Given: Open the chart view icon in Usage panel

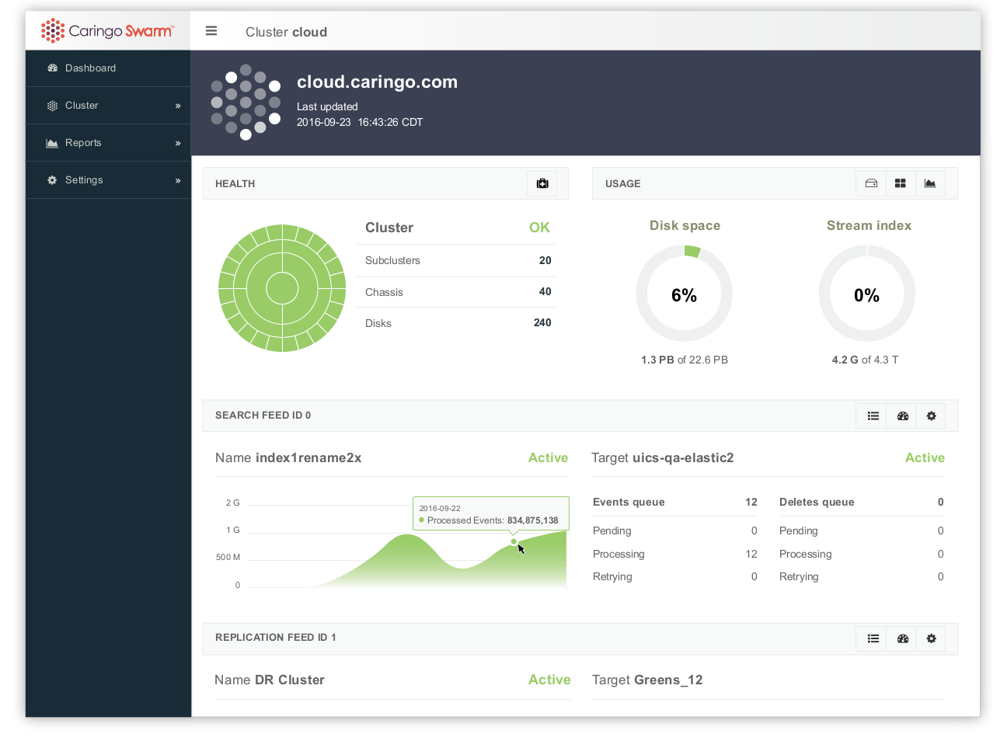Looking at the screenshot, I should click(x=931, y=183).
